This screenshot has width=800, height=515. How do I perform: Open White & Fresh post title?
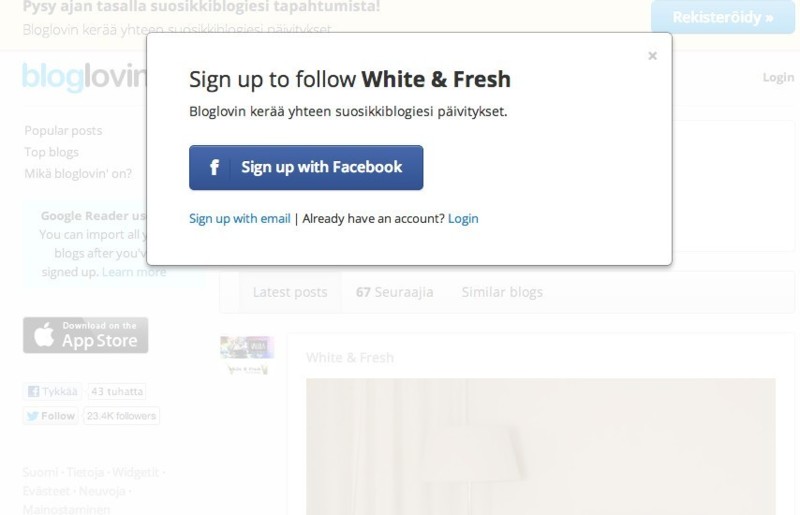(x=350, y=357)
